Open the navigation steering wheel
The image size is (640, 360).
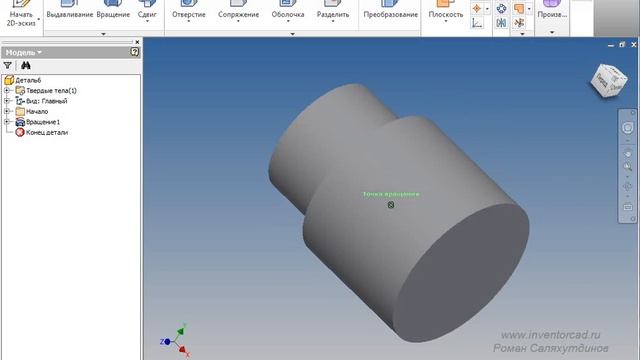[628, 128]
